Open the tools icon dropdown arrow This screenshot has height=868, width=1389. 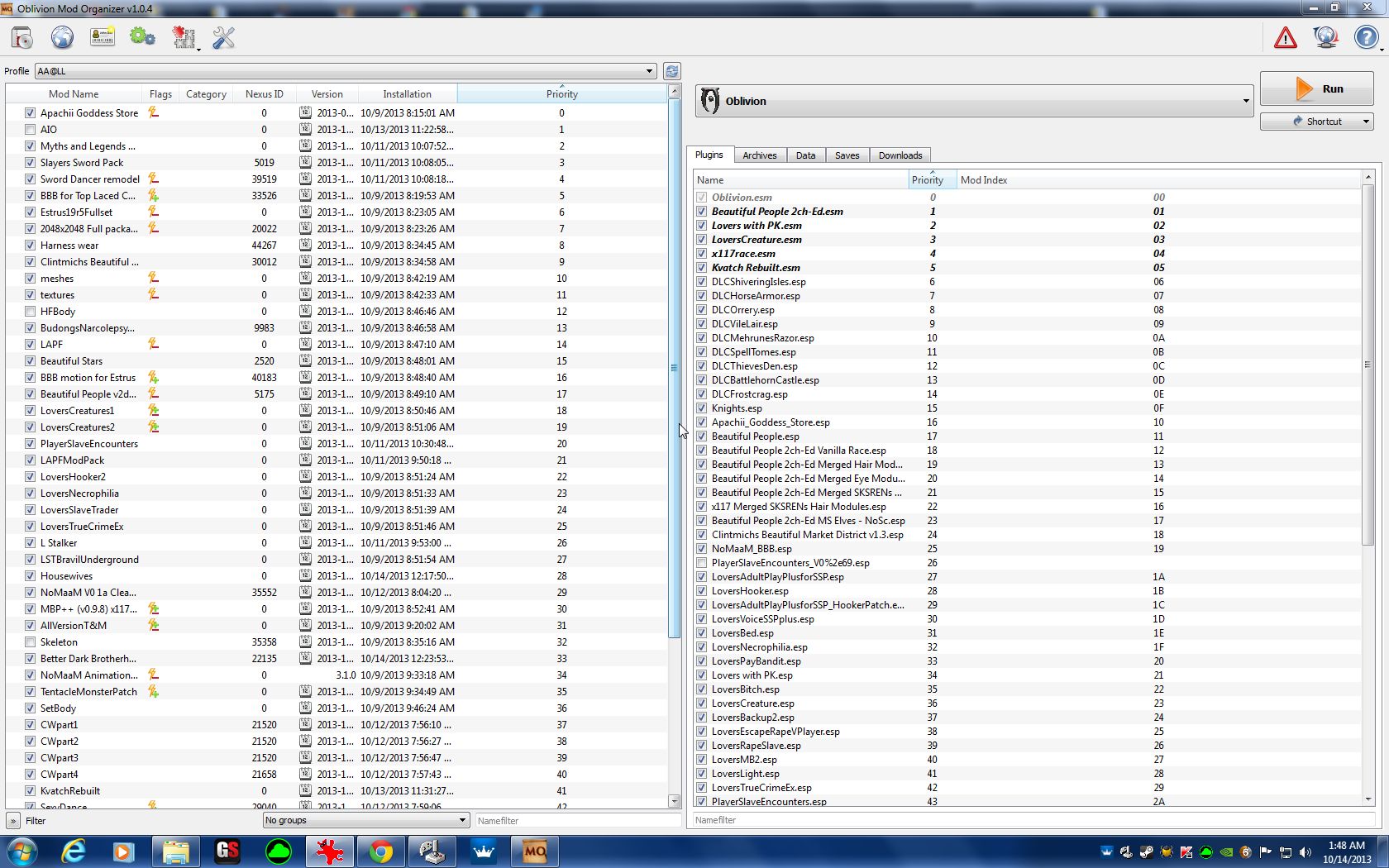pyautogui.click(x=198, y=50)
